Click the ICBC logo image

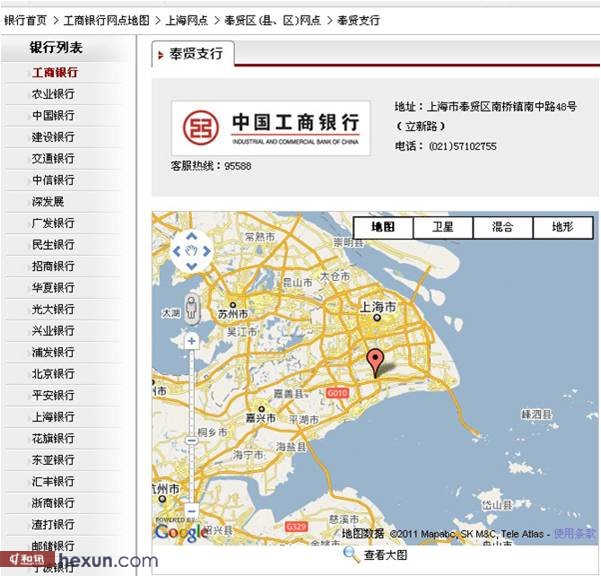271,128
